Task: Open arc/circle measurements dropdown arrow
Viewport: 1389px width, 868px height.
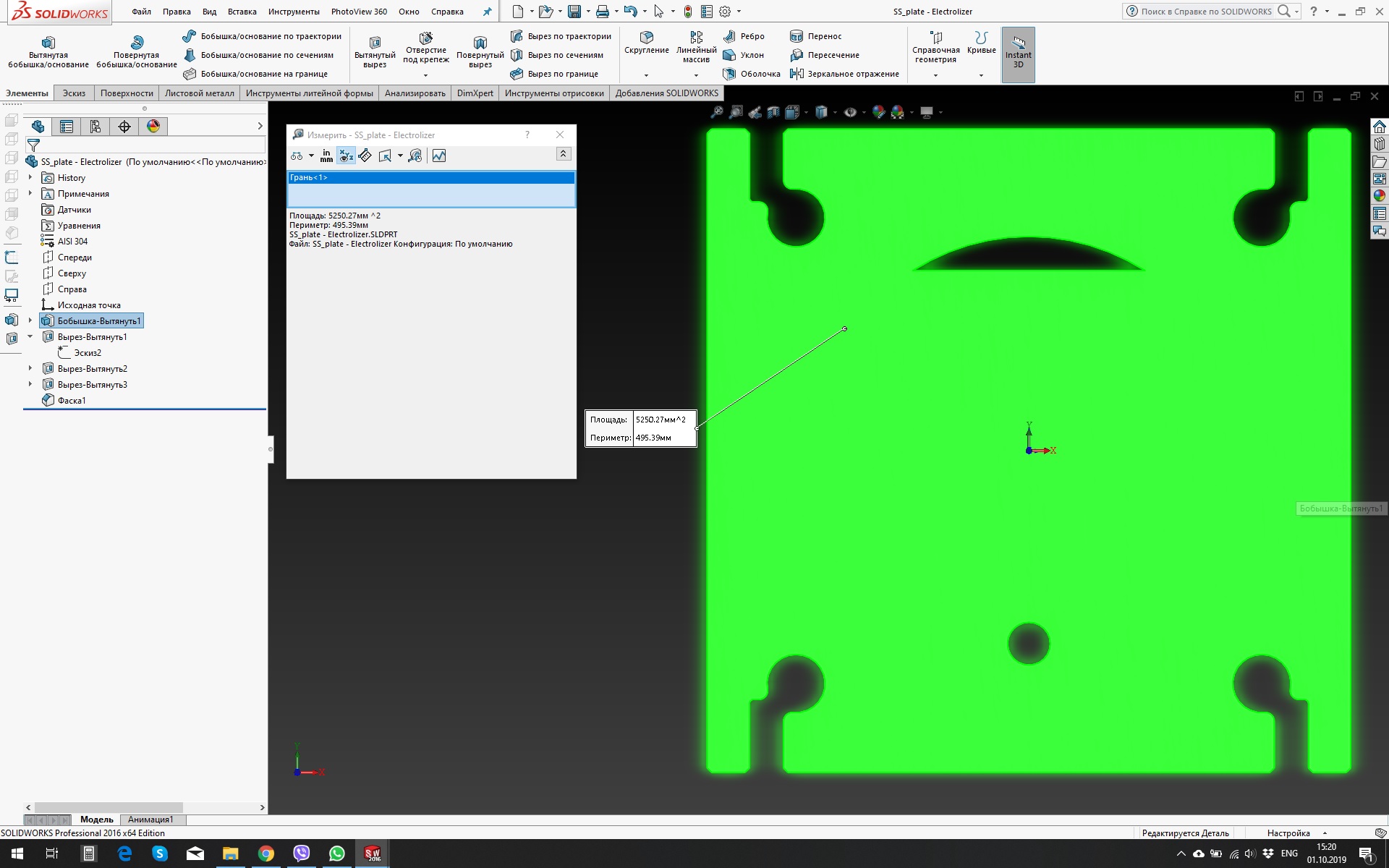Action: click(x=311, y=156)
